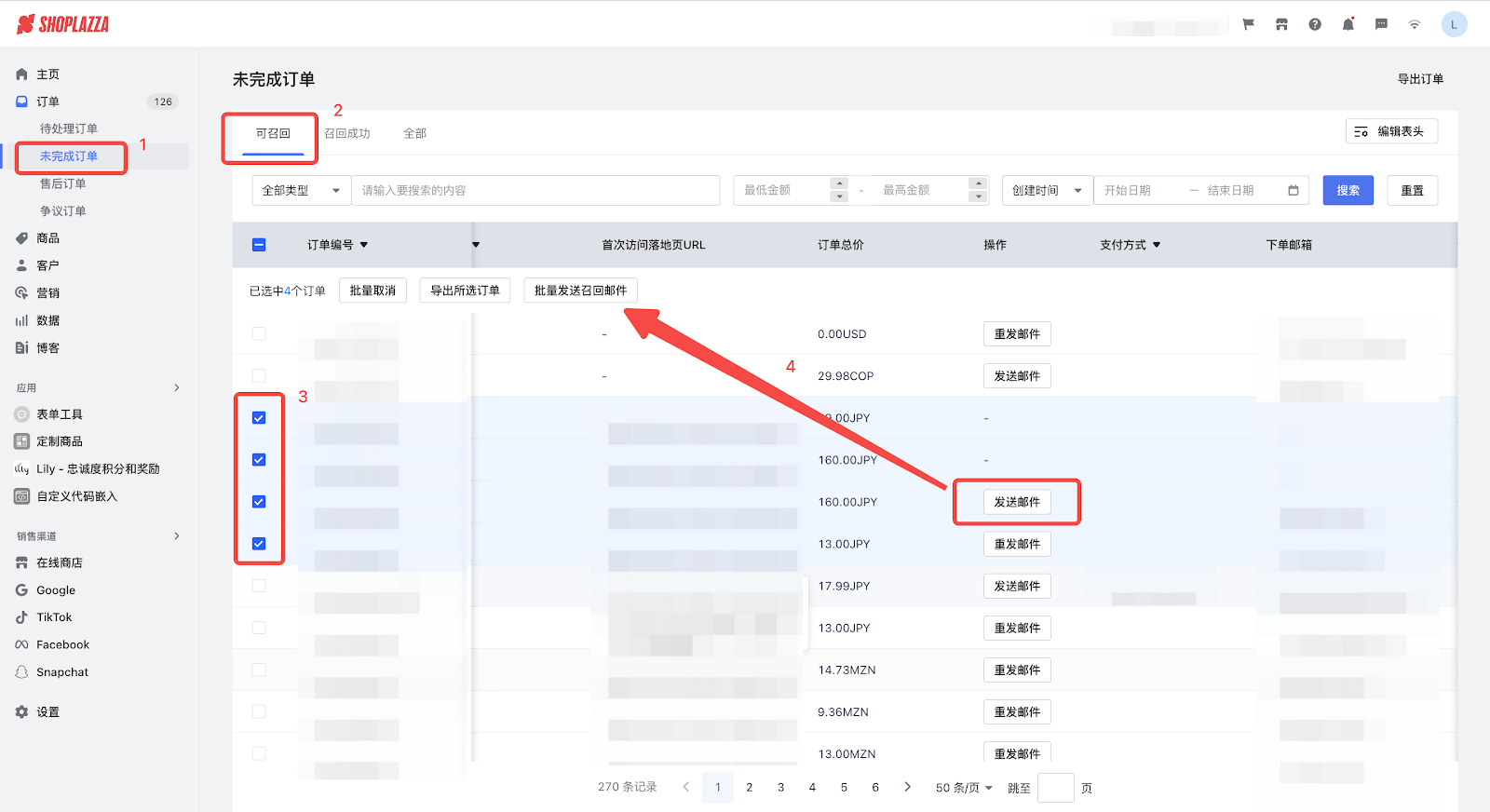The height and width of the screenshot is (812, 1490).
Task: Click the settings gear icon in sidebar
Action: (x=21, y=711)
